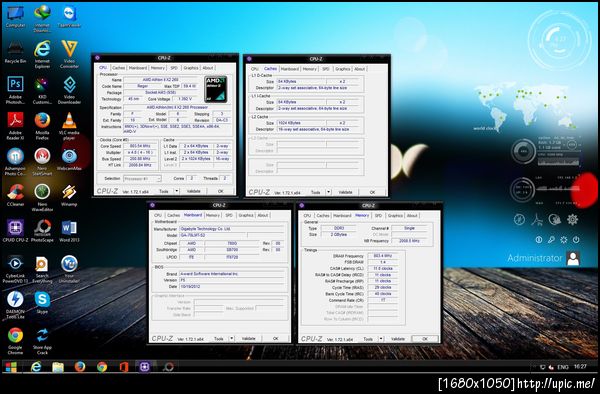Open the Recycle Bin desktop icon

pos(15,52)
